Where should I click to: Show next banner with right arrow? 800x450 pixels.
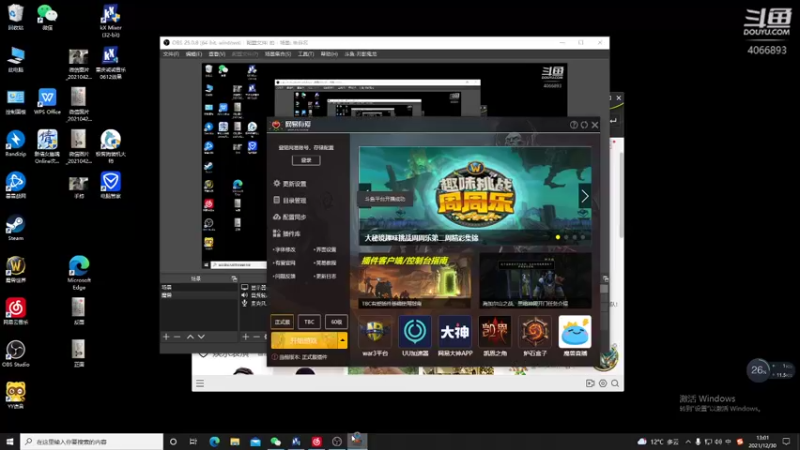click(585, 196)
